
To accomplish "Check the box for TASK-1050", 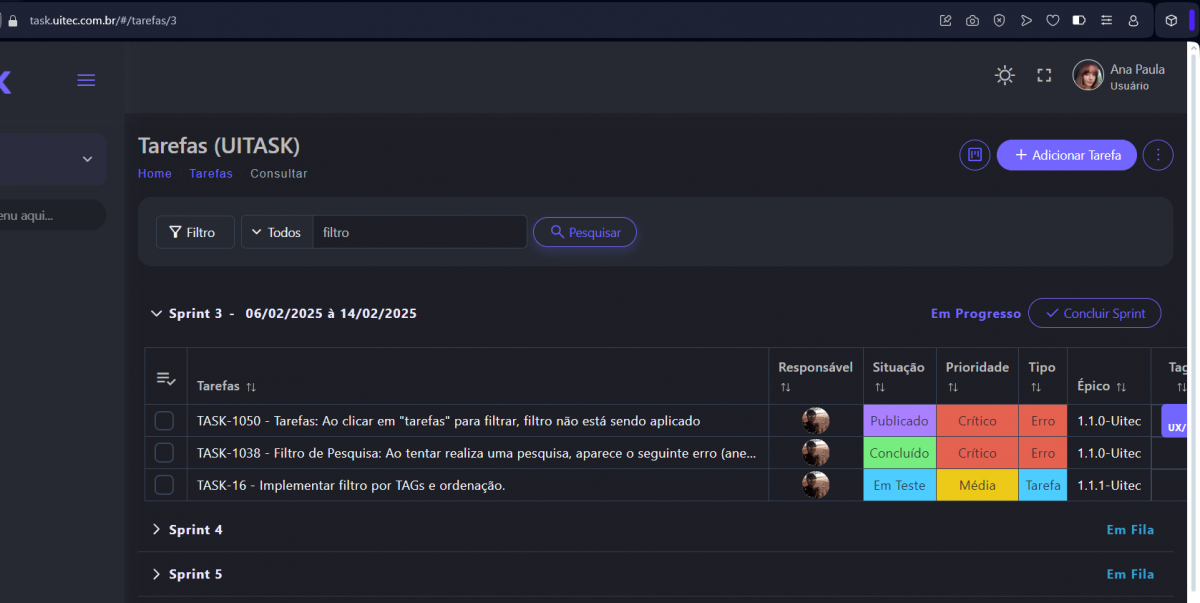I will [x=164, y=421].
